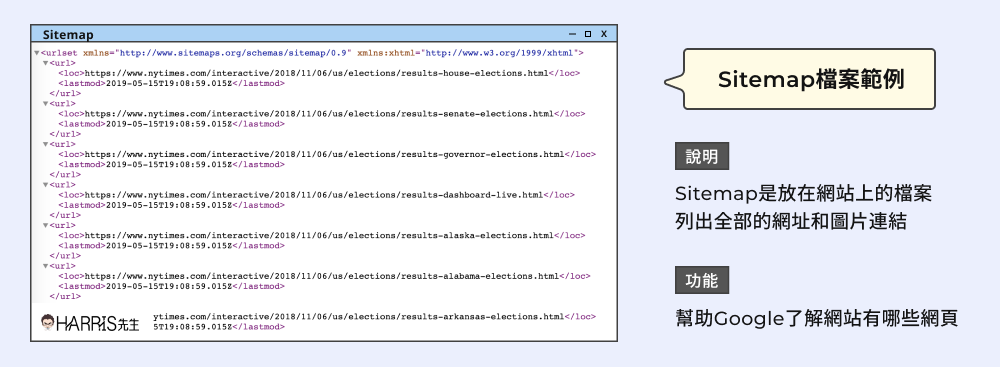Select the lastmod line under results-house-elections
This screenshot has height=367, width=1000.
point(172,84)
